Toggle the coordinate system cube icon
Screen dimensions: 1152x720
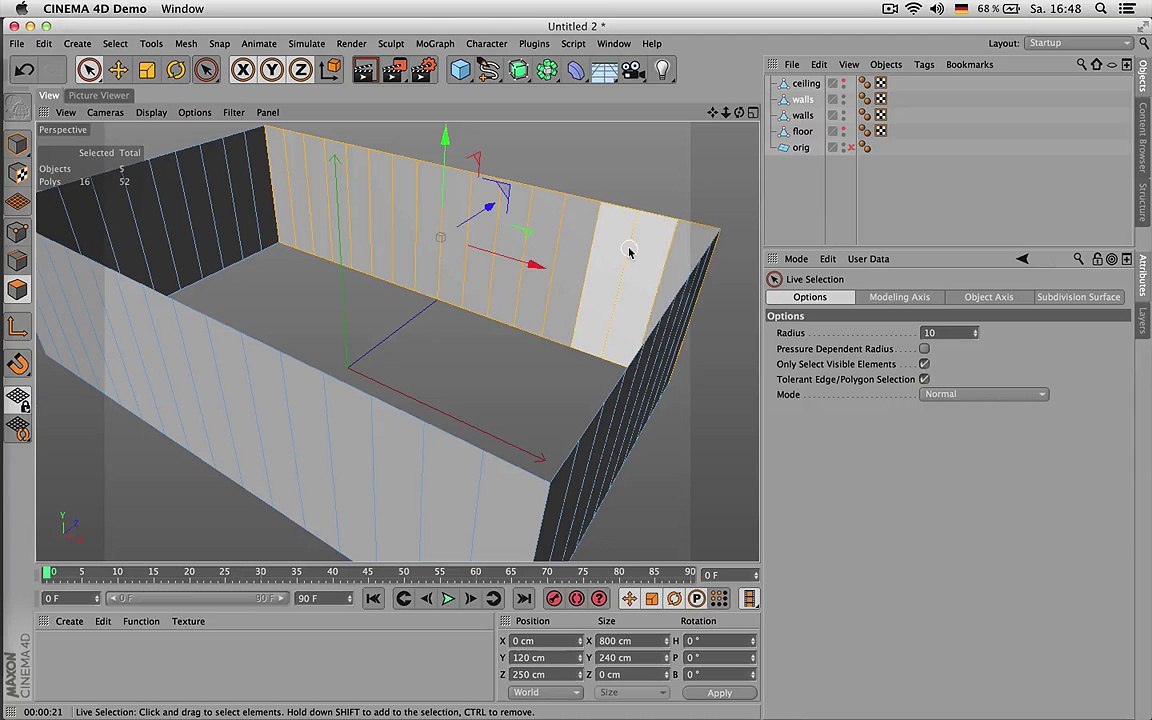pyautogui.click(x=330, y=70)
